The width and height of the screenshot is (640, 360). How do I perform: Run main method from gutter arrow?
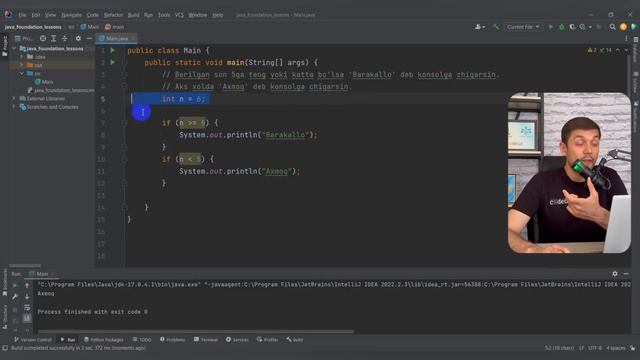tap(113, 62)
